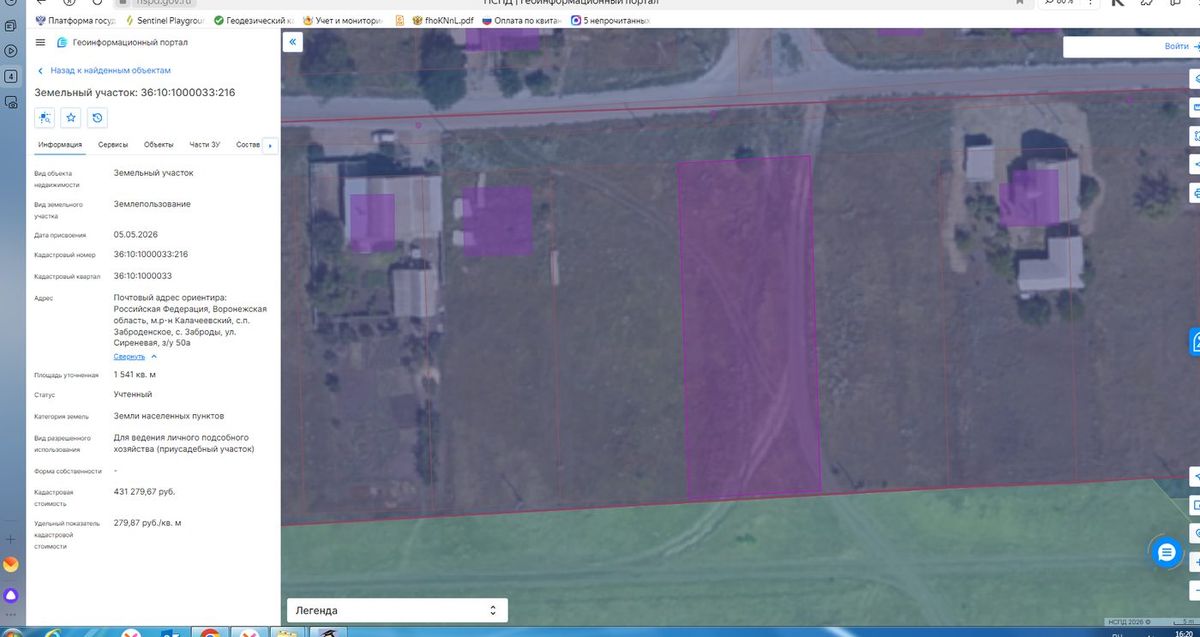Image resolution: width=1200 pixels, height=637 pixels.
Task: Click the browser sidebar screenshot camera icon
Action: pos(10,102)
